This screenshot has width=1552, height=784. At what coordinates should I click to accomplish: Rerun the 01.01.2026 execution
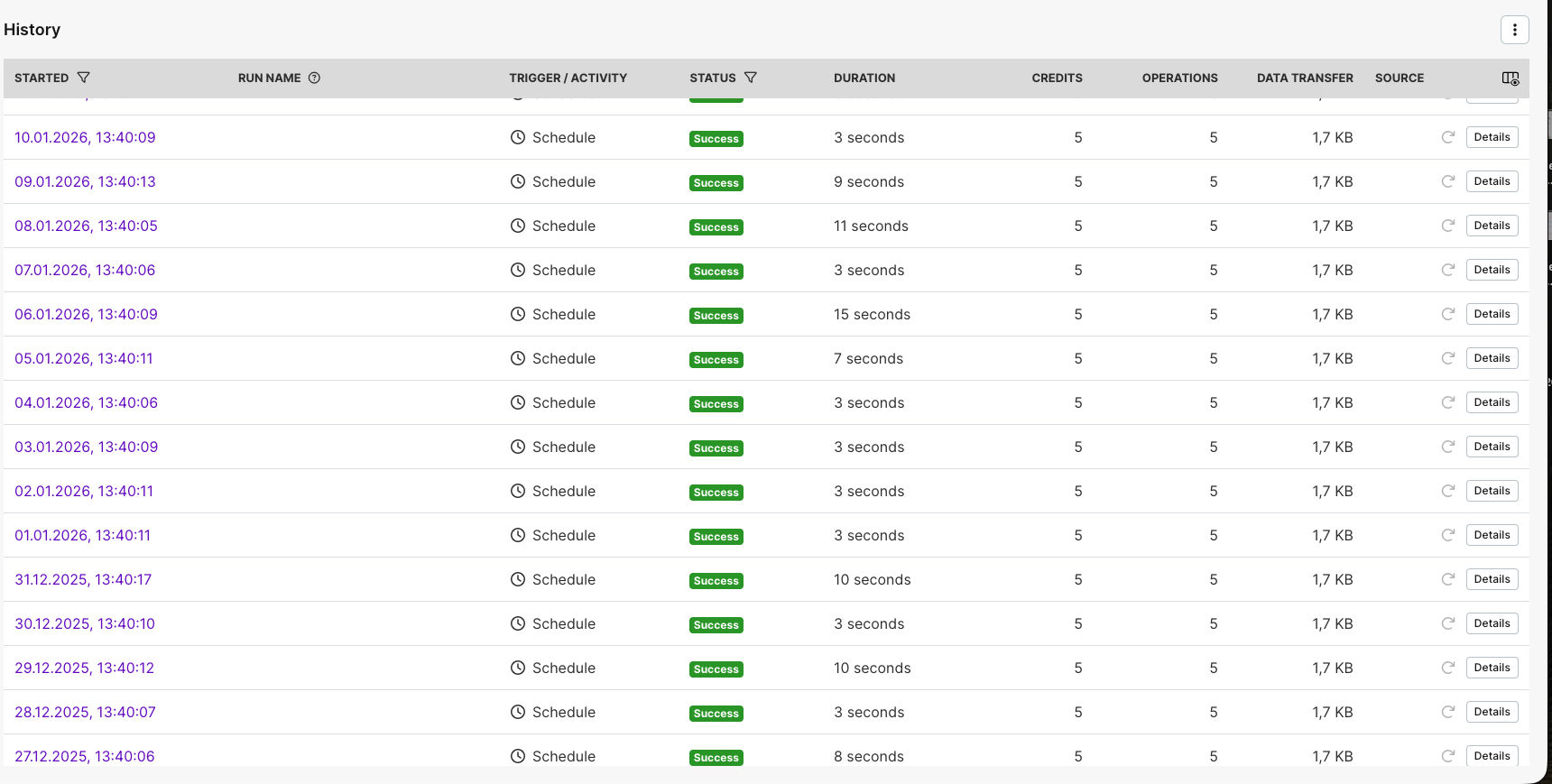[x=1448, y=535]
